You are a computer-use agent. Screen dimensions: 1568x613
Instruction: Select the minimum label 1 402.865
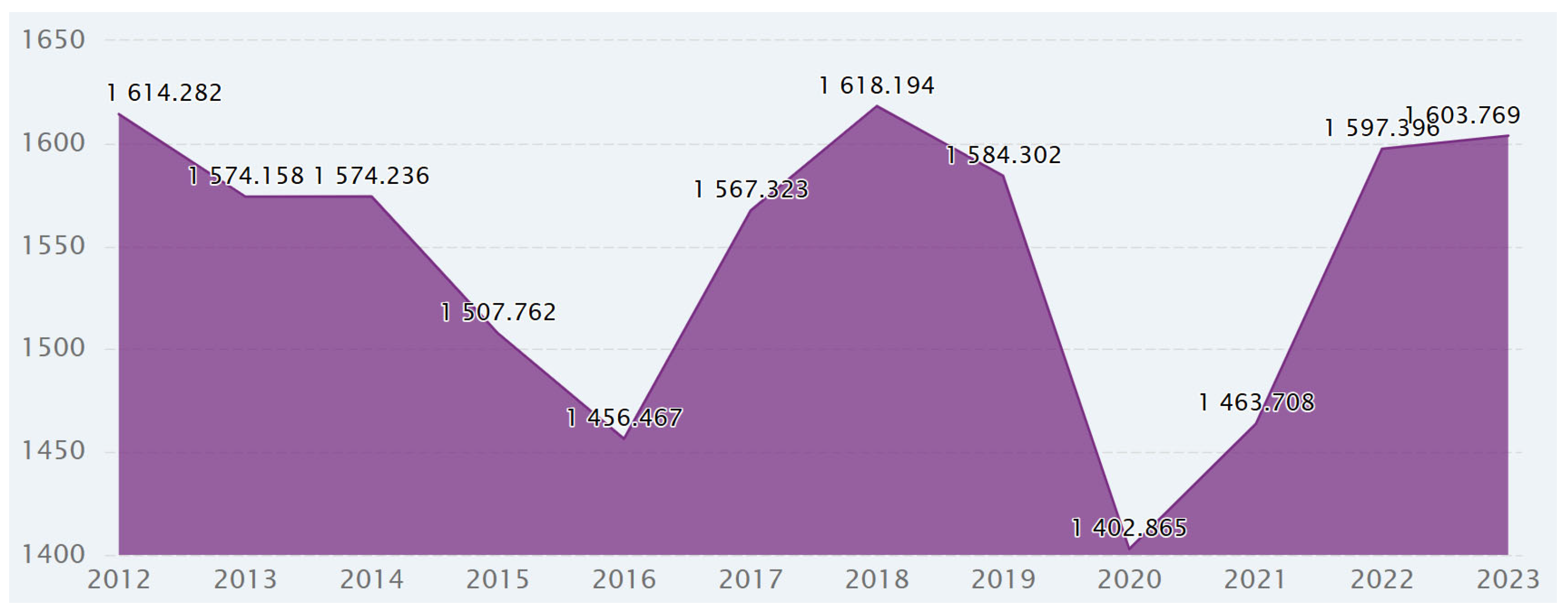tap(1129, 528)
